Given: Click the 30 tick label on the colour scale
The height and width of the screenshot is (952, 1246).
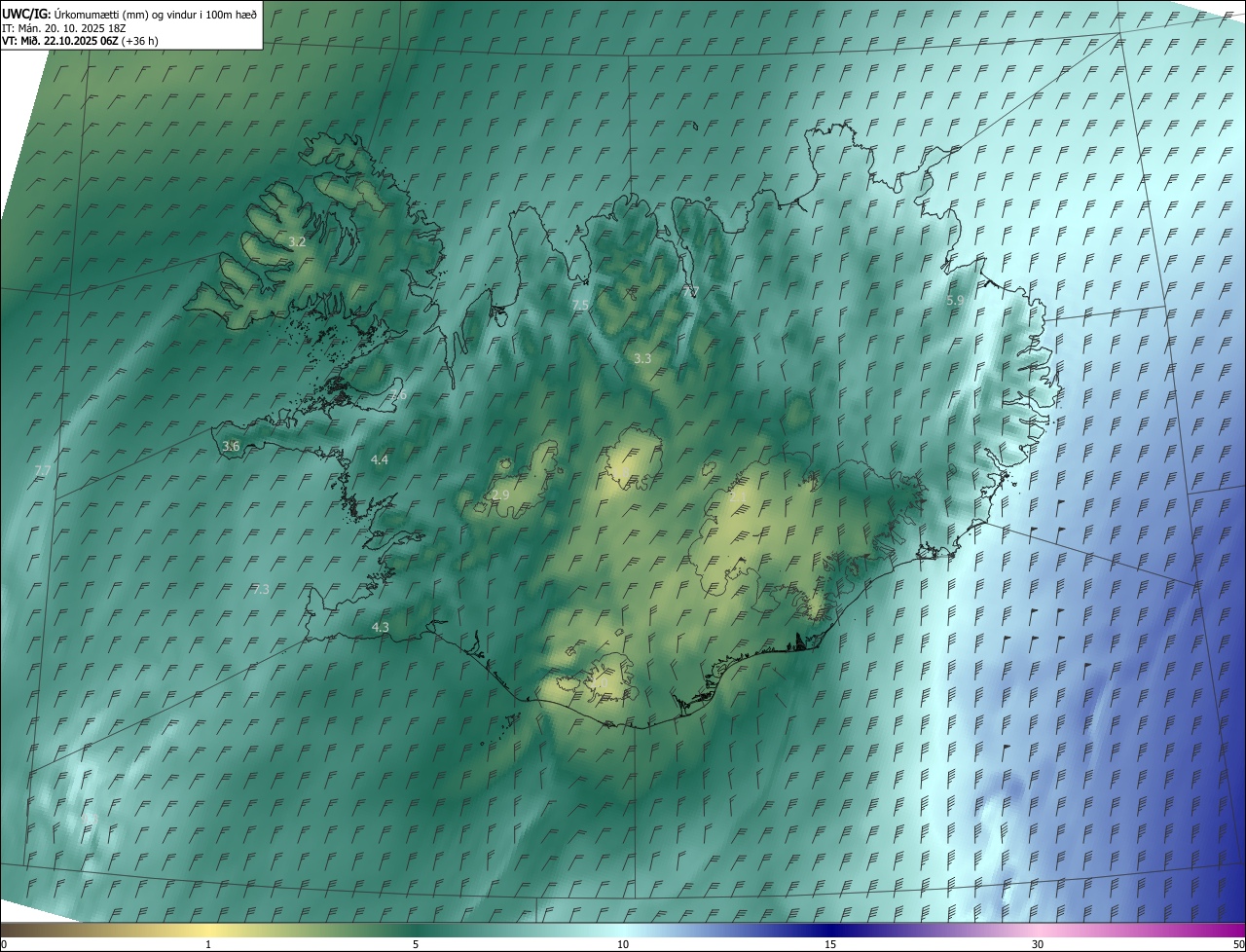Looking at the screenshot, I should [1038, 944].
